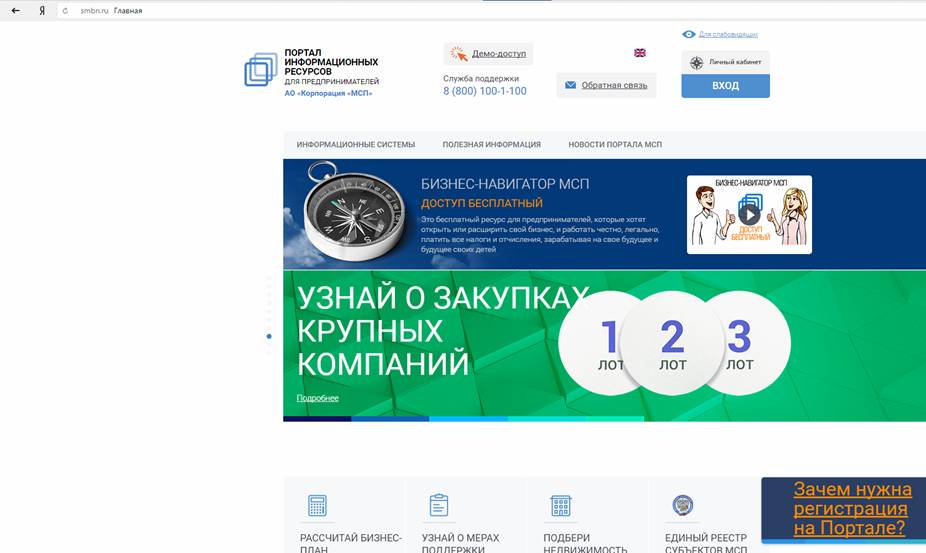Open the Для слабовидящих link
This screenshot has width=926, height=553.
pos(728,34)
